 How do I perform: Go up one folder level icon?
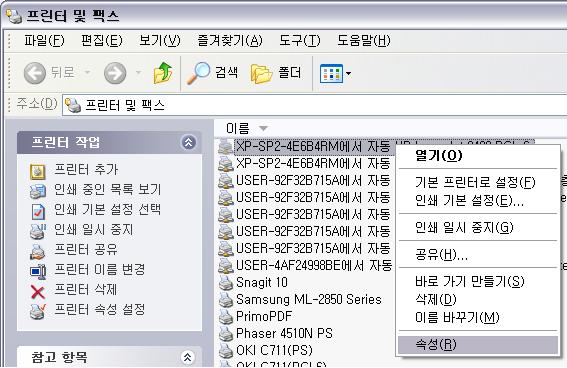(x=163, y=73)
